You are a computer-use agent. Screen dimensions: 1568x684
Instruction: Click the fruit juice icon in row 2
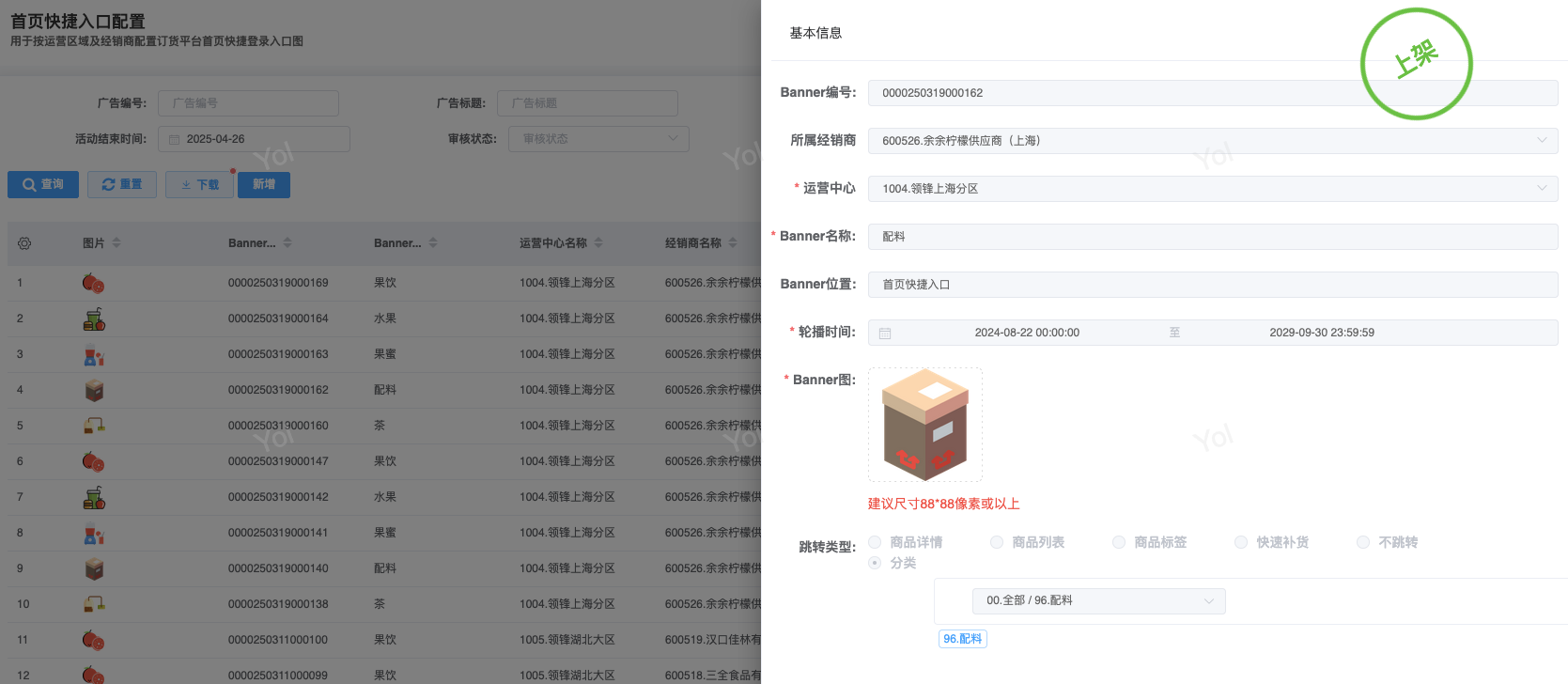94,319
